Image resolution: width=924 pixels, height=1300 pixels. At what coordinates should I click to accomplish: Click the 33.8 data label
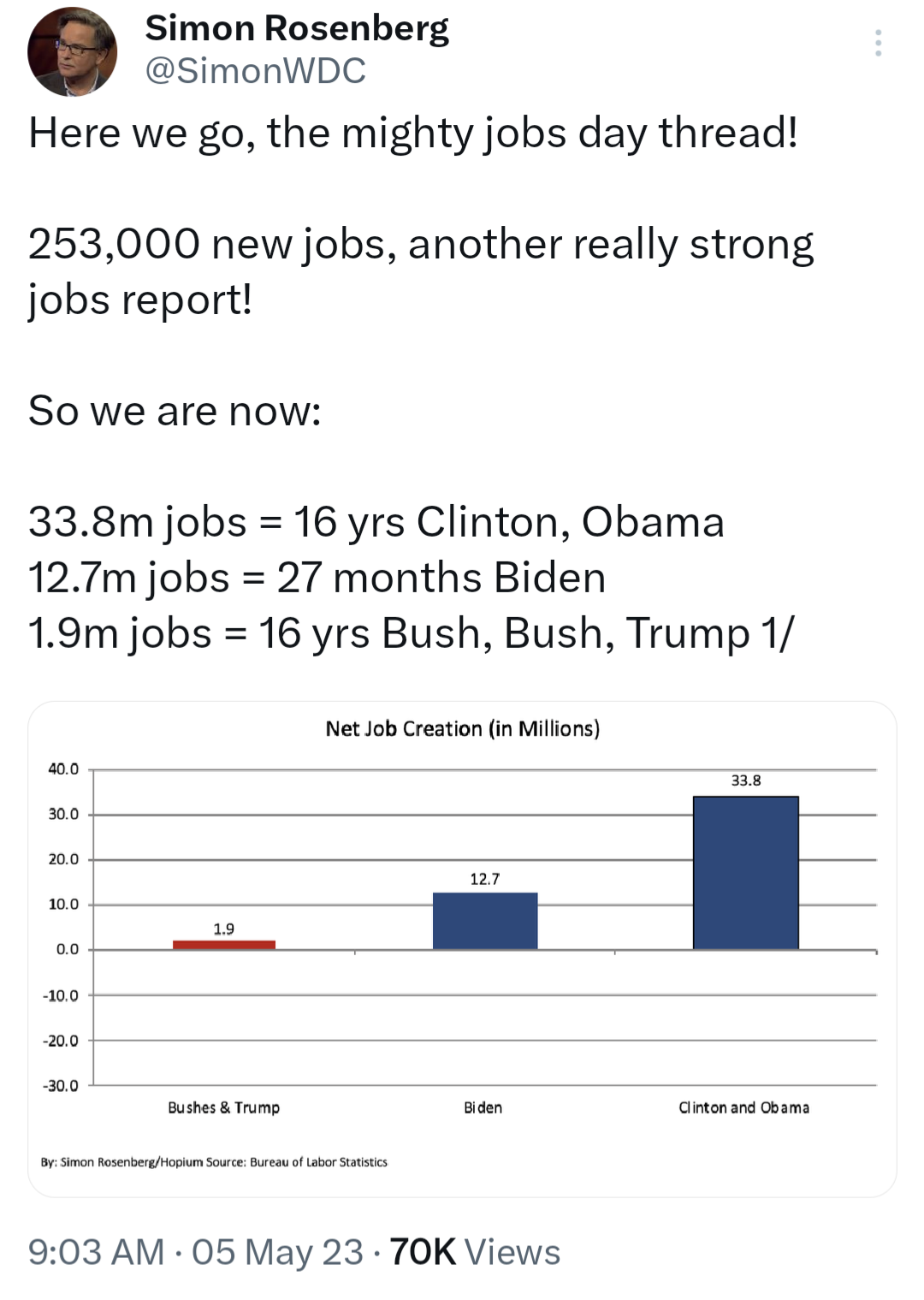[x=746, y=781]
